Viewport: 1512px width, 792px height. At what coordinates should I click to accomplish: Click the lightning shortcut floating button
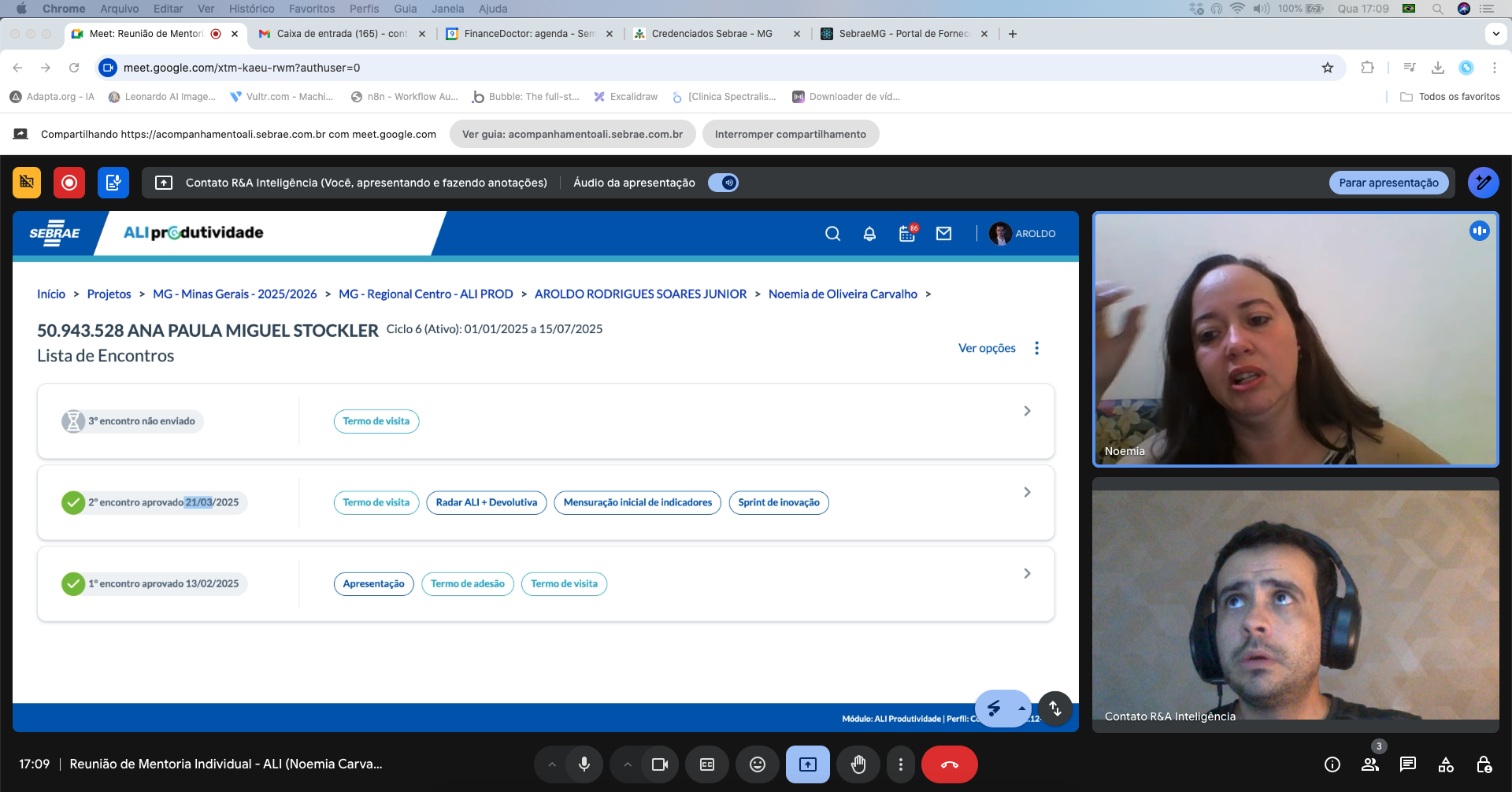(x=994, y=709)
